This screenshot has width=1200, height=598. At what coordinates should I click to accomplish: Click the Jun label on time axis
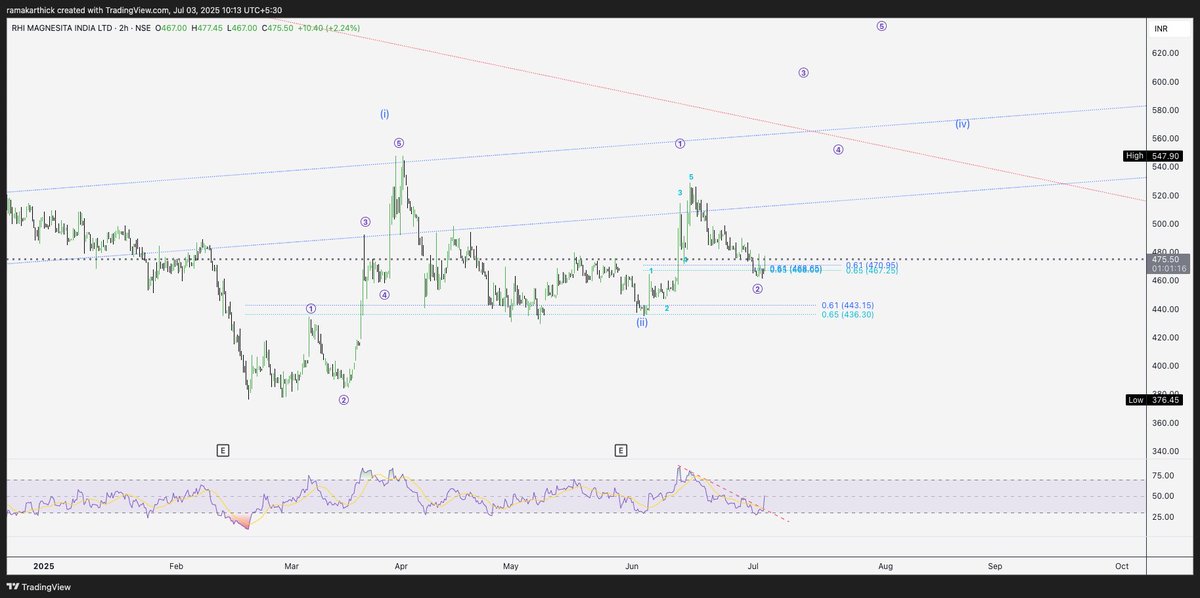tap(632, 566)
